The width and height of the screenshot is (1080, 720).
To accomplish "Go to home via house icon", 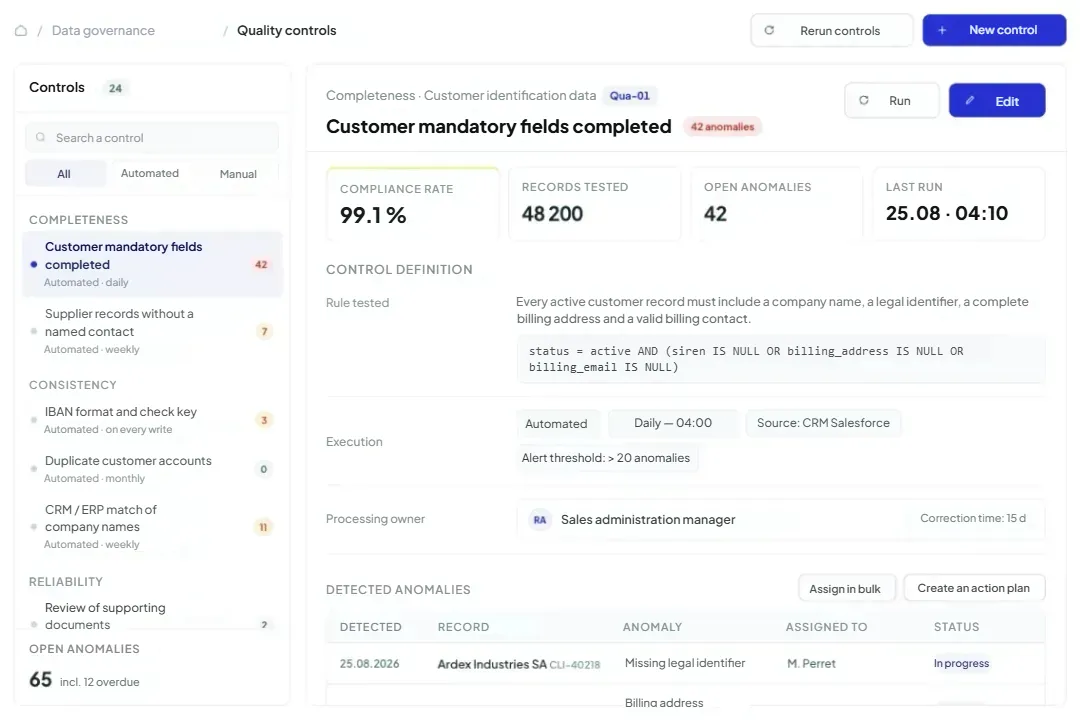I will [x=21, y=30].
